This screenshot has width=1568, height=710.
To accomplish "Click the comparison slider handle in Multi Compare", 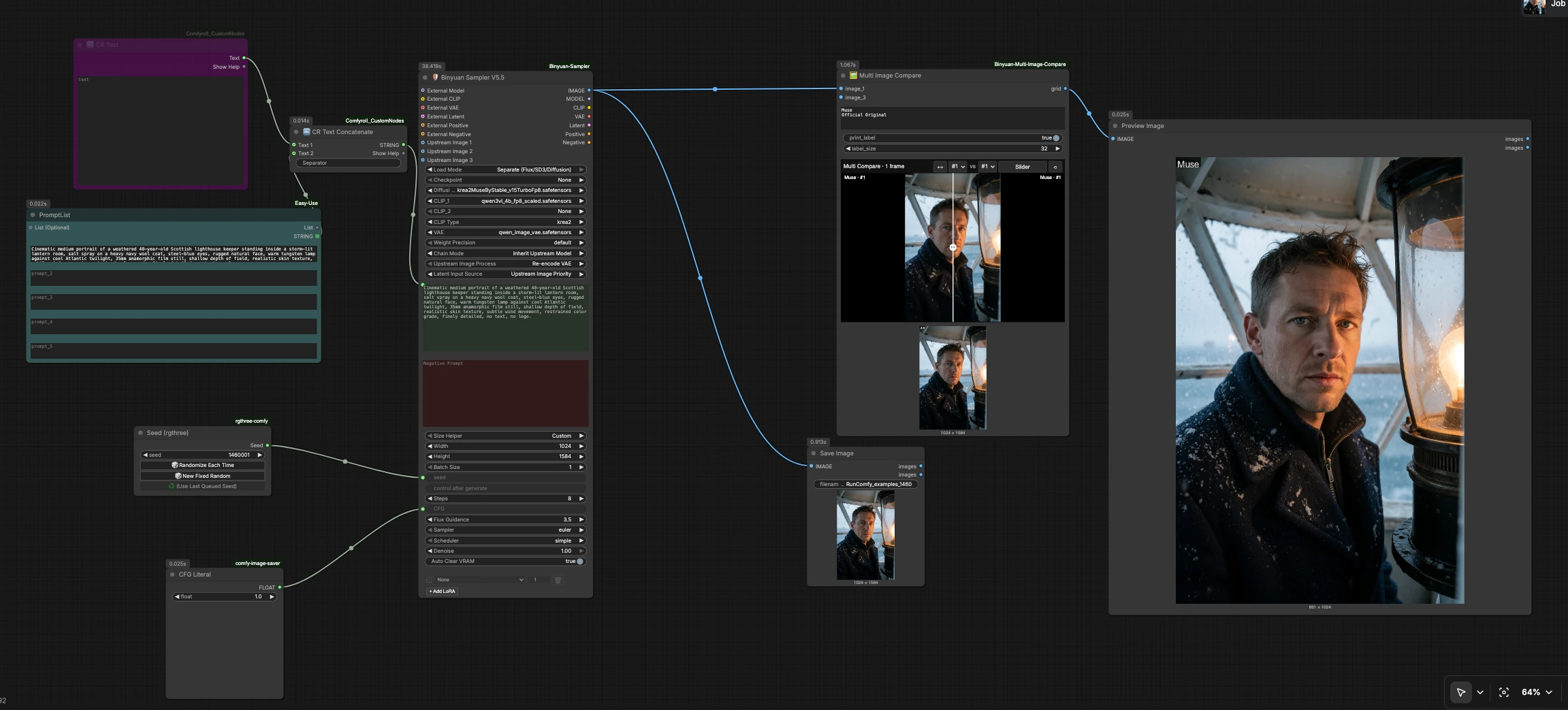I will (x=953, y=248).
